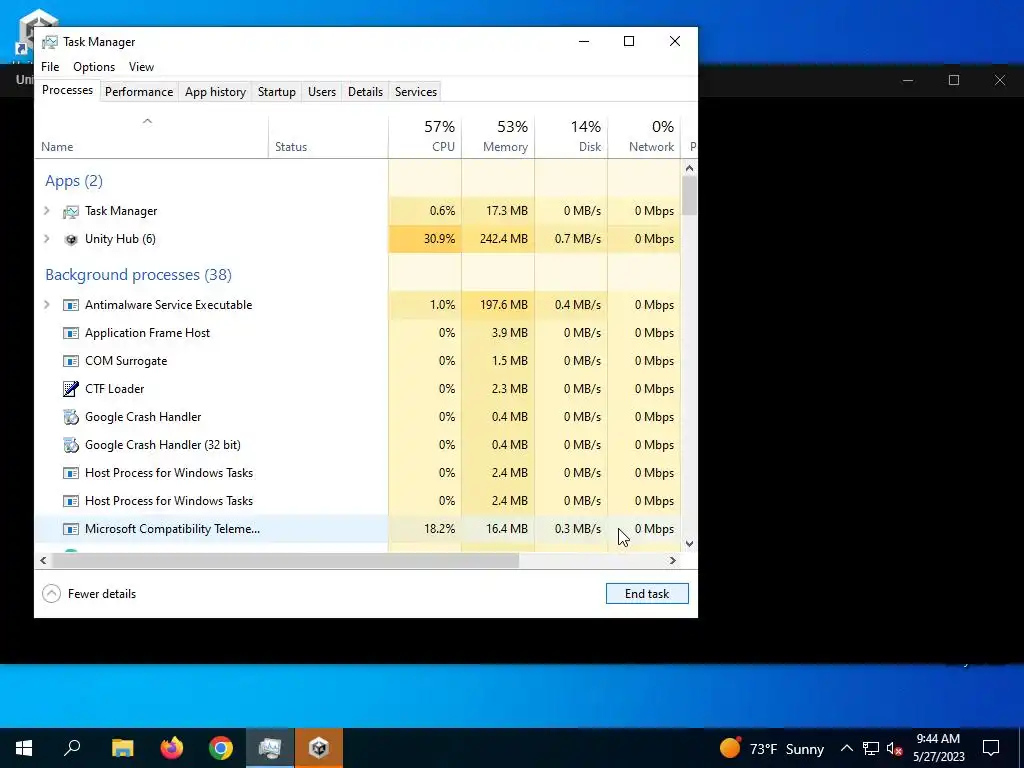The width and height of the screenshot is (1024, 768).
Task: Click the Task Manager taskbar icon
Action: click(270, 748)
